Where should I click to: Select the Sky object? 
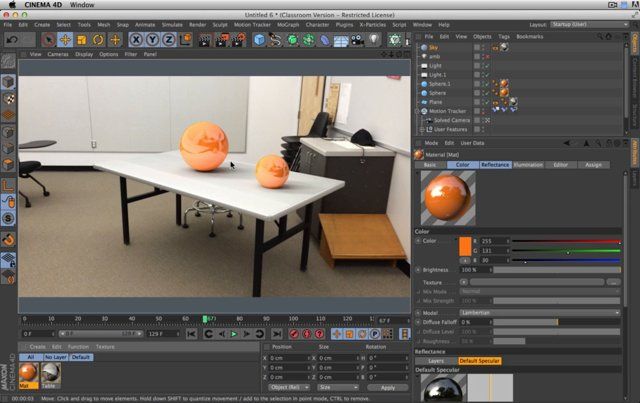click(x=433, y=47)
